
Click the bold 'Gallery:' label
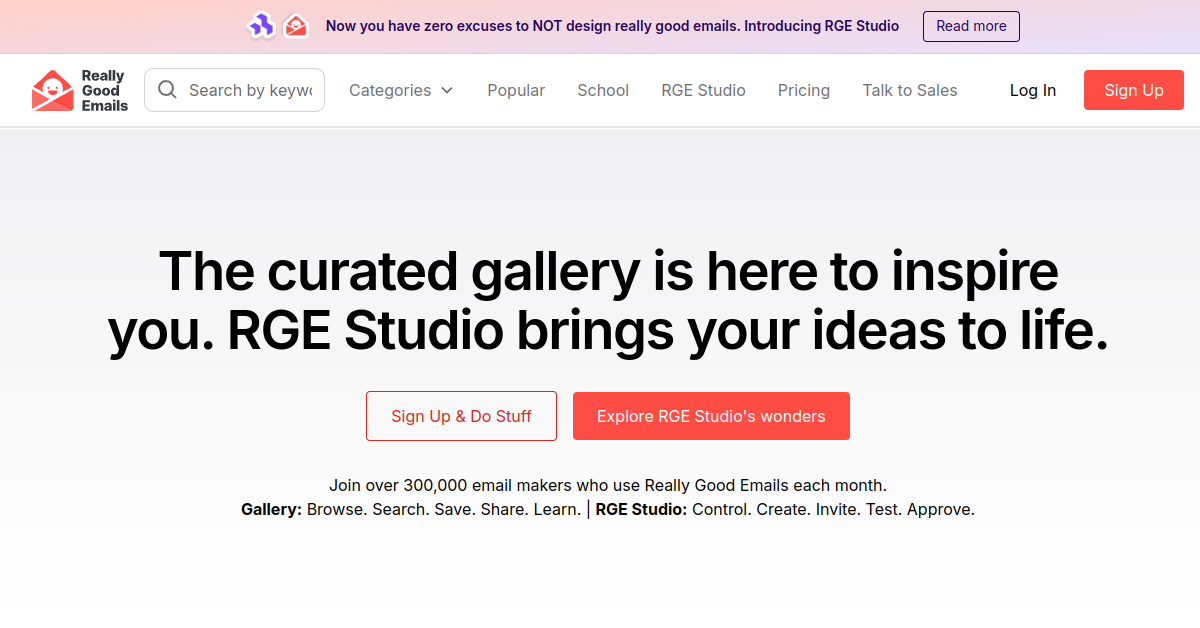pos(271,509)
